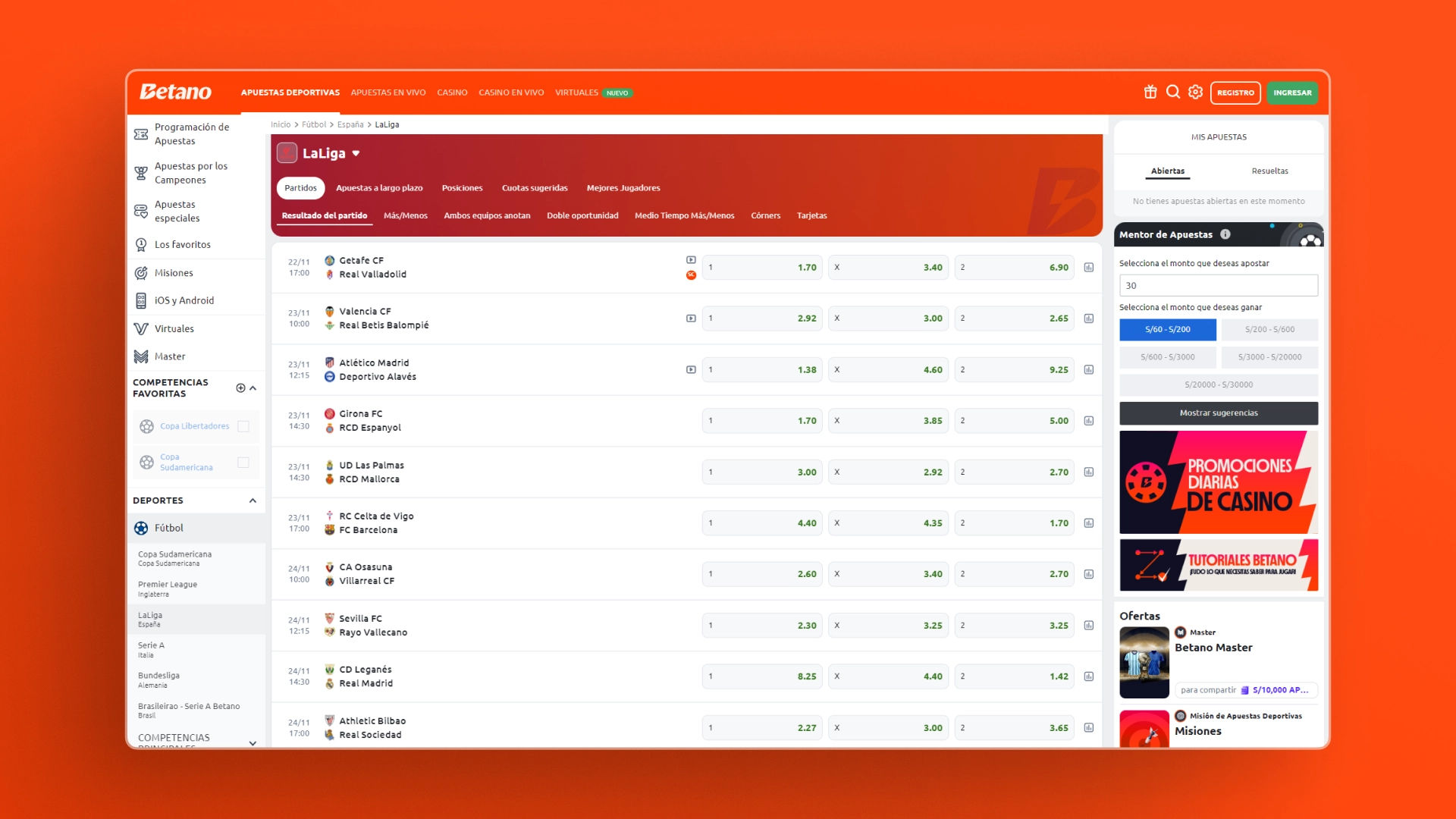
Task: Open Casino en Vivo menu item
Action: click(511, 93)
